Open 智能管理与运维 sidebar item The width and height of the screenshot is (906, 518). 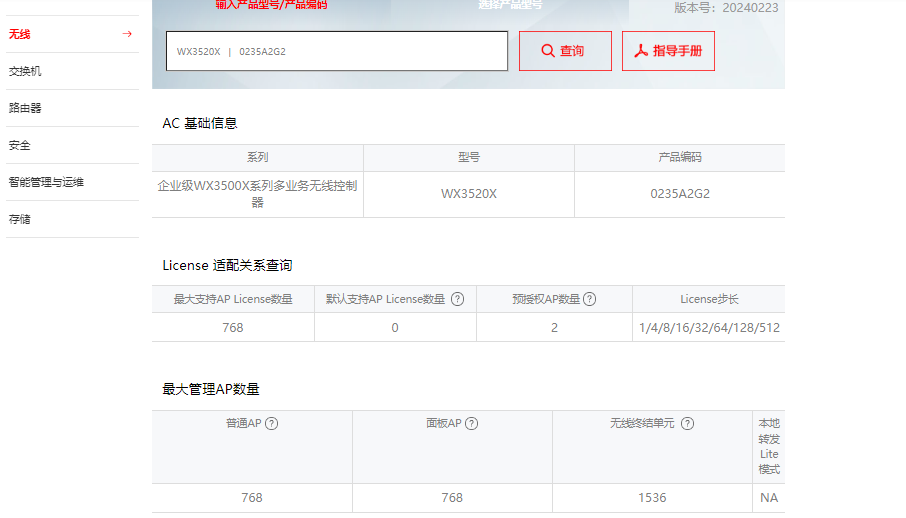[72, 182]
